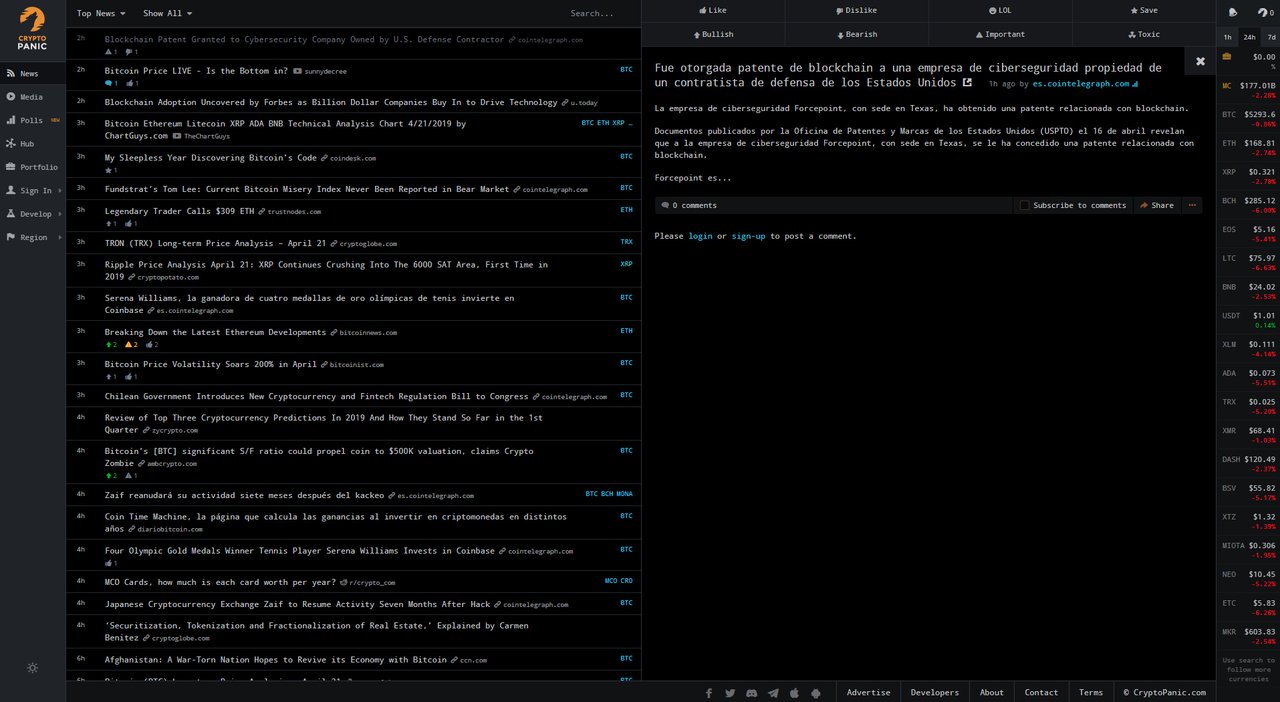The width and height of the screenshot is (1280, 702).
Task: Open headline 'Legendary Trader Calls $309 ETH'
Action: (x=180, y=211)
